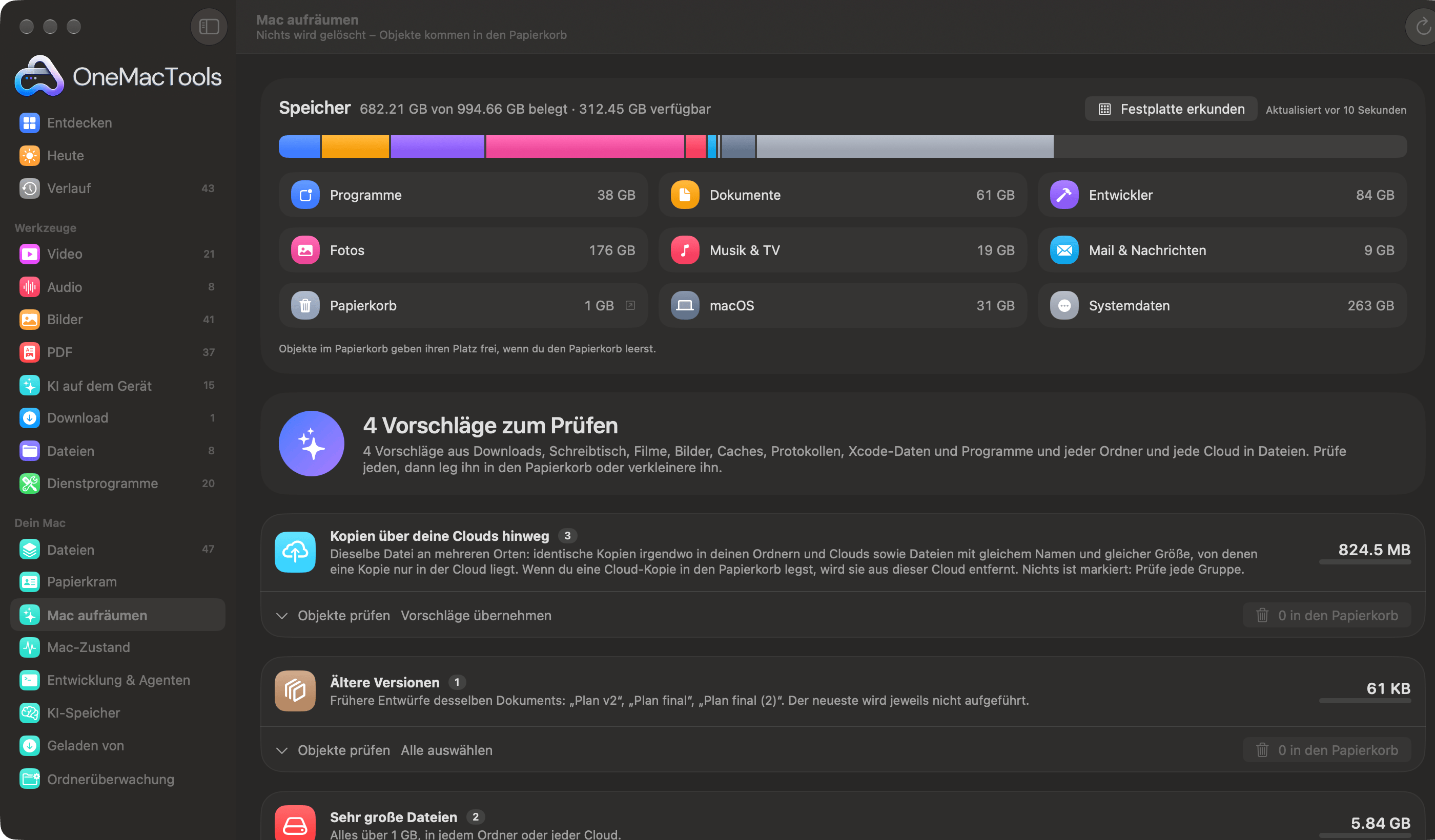Click the KI-Speicher brain icon
1435x840 pixels.
pos(30,712)
